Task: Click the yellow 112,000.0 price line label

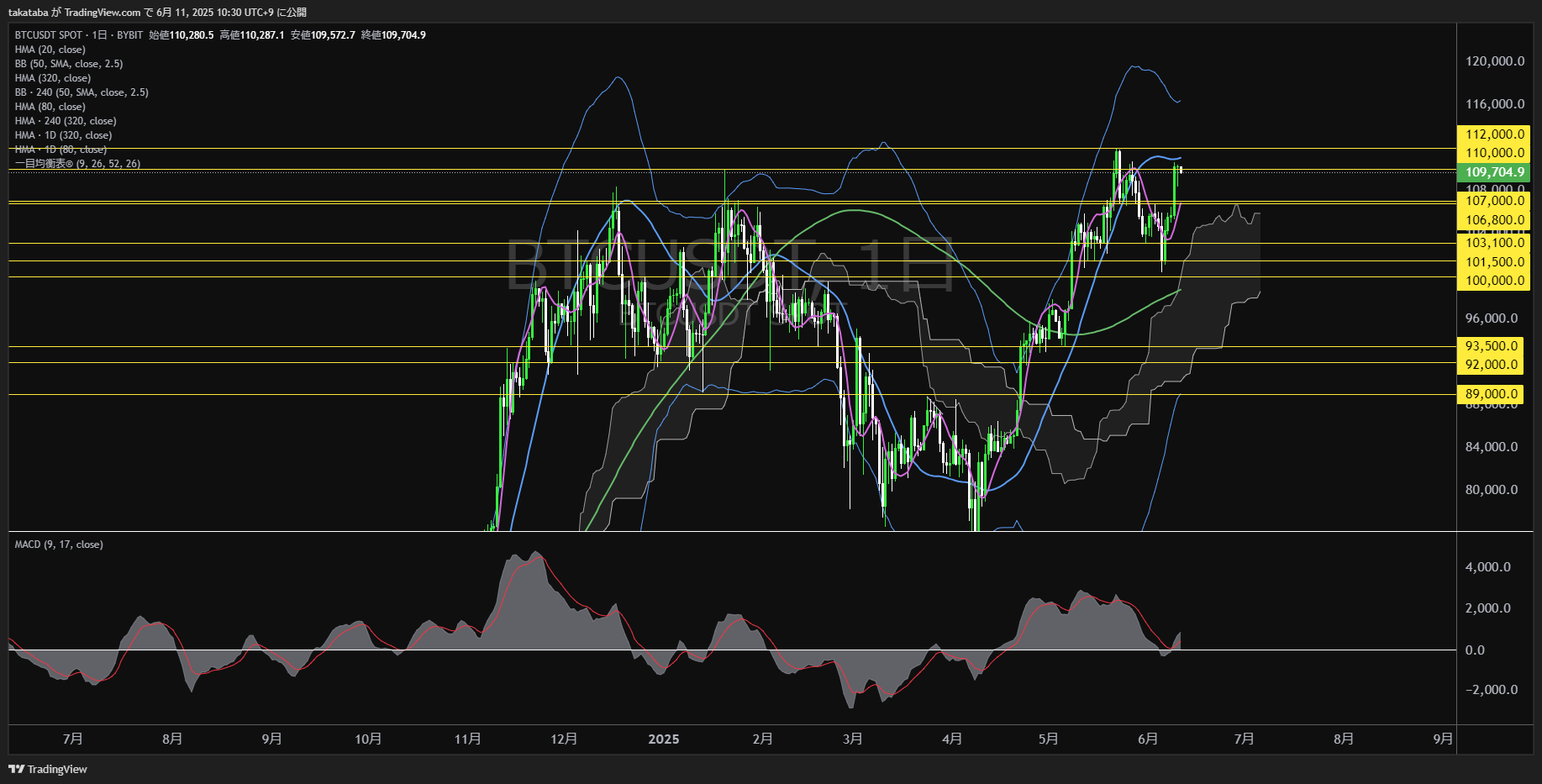Action: click(1493, 134)
